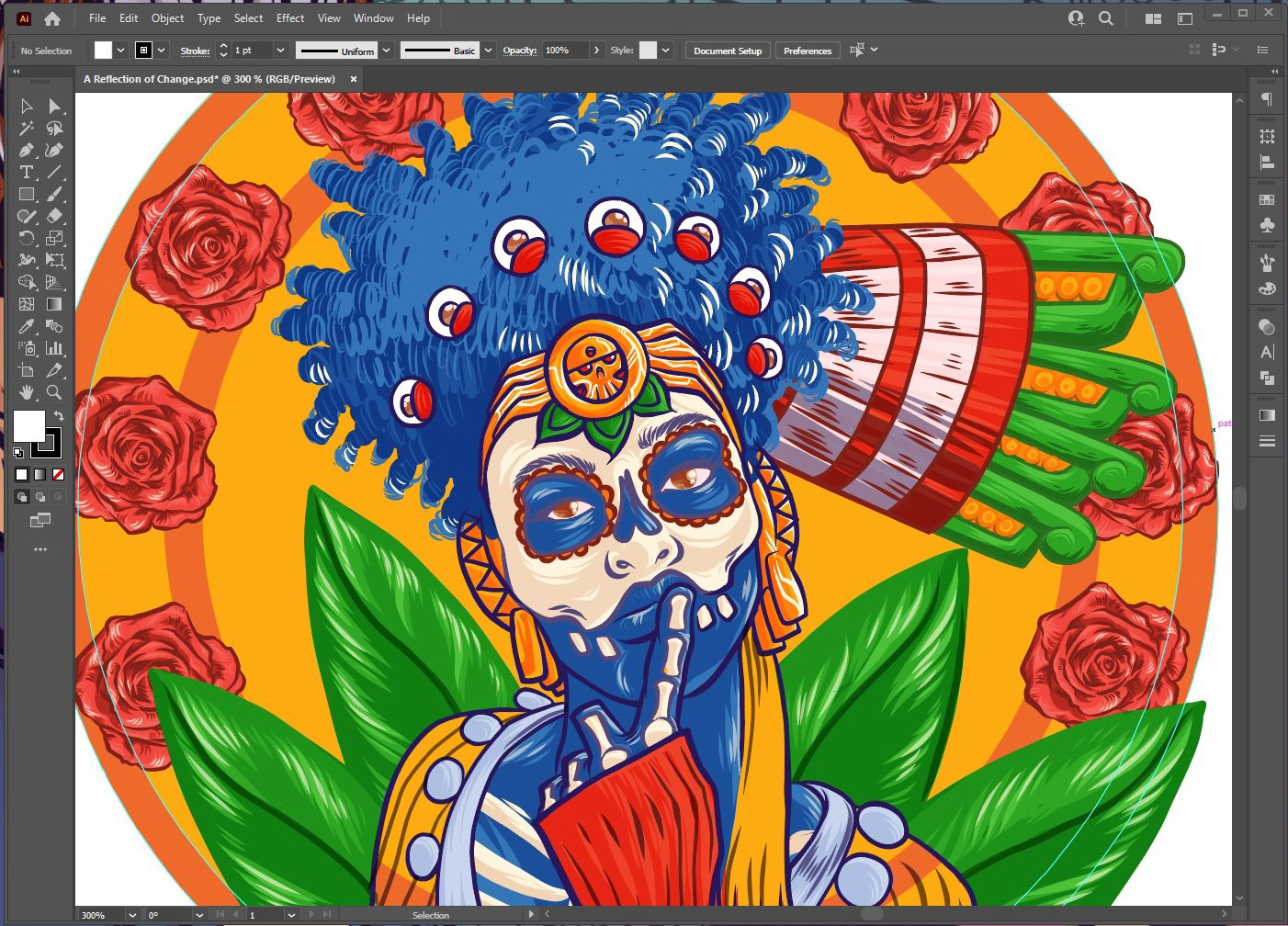The height and width of the screenshot is (926, 1288).
Task: Select the Mesh tool
Action: pos(27,305)
